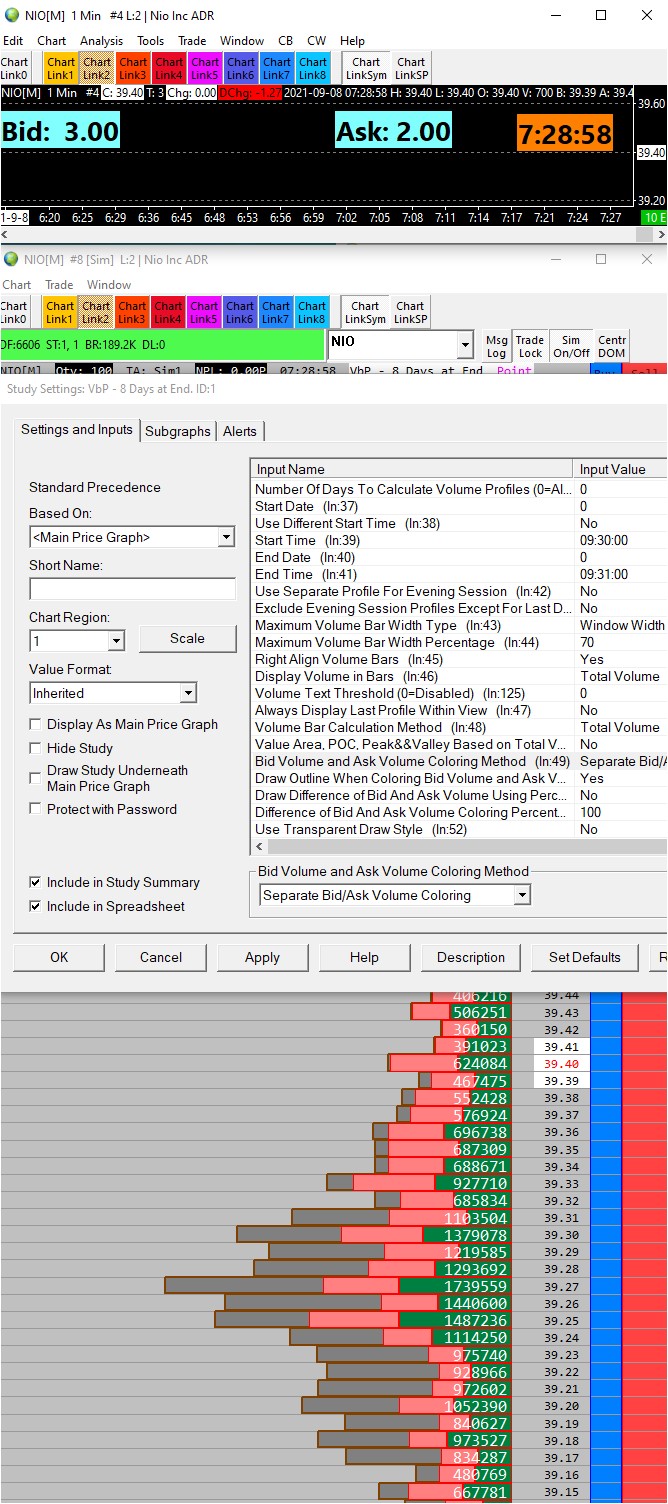The width and height of the screenshot is (668, 1504).
Task: Click Chart LinkSym in the top chart window
Action: pos(366,68)
